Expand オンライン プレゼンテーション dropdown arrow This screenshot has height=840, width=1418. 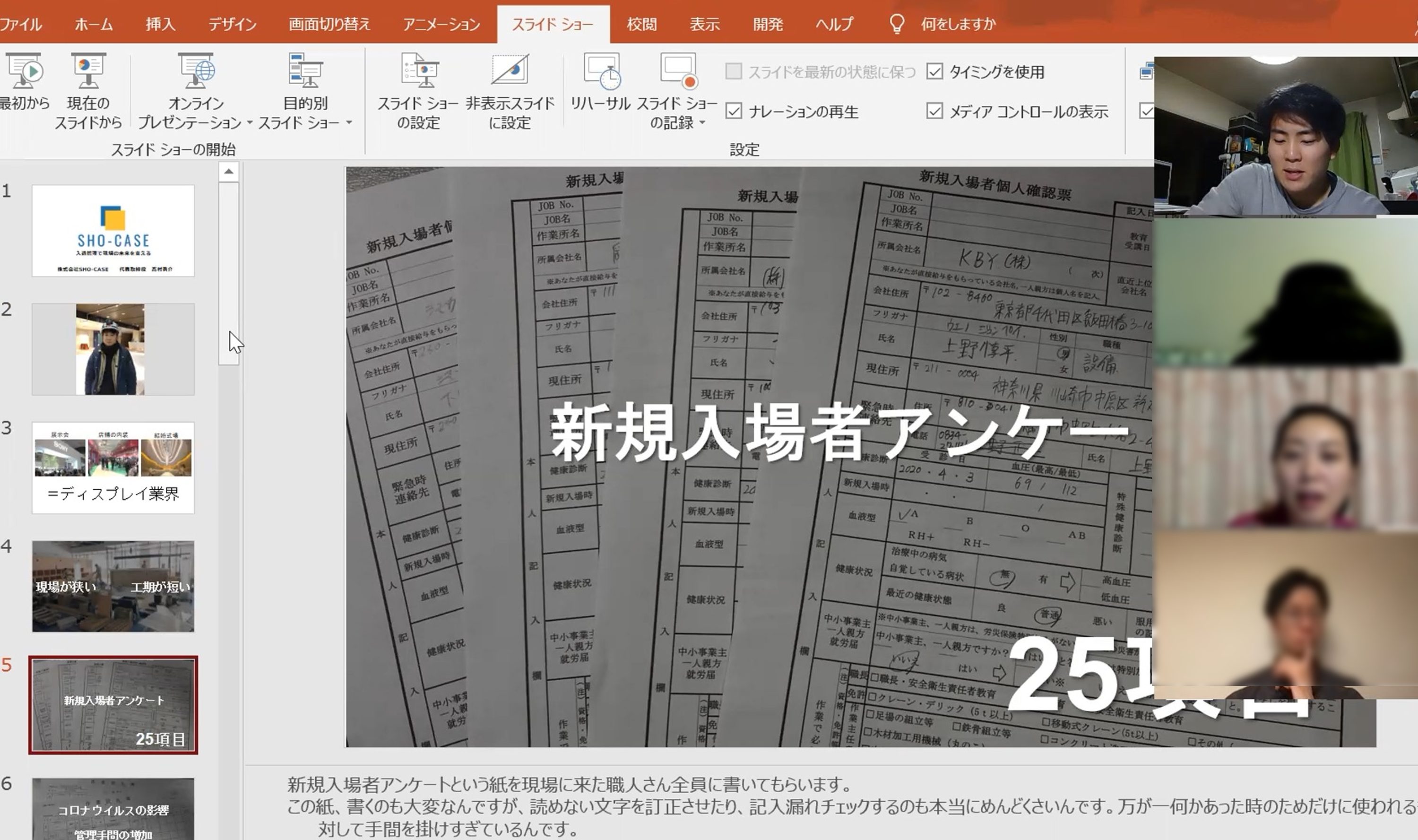coord(250,122)
